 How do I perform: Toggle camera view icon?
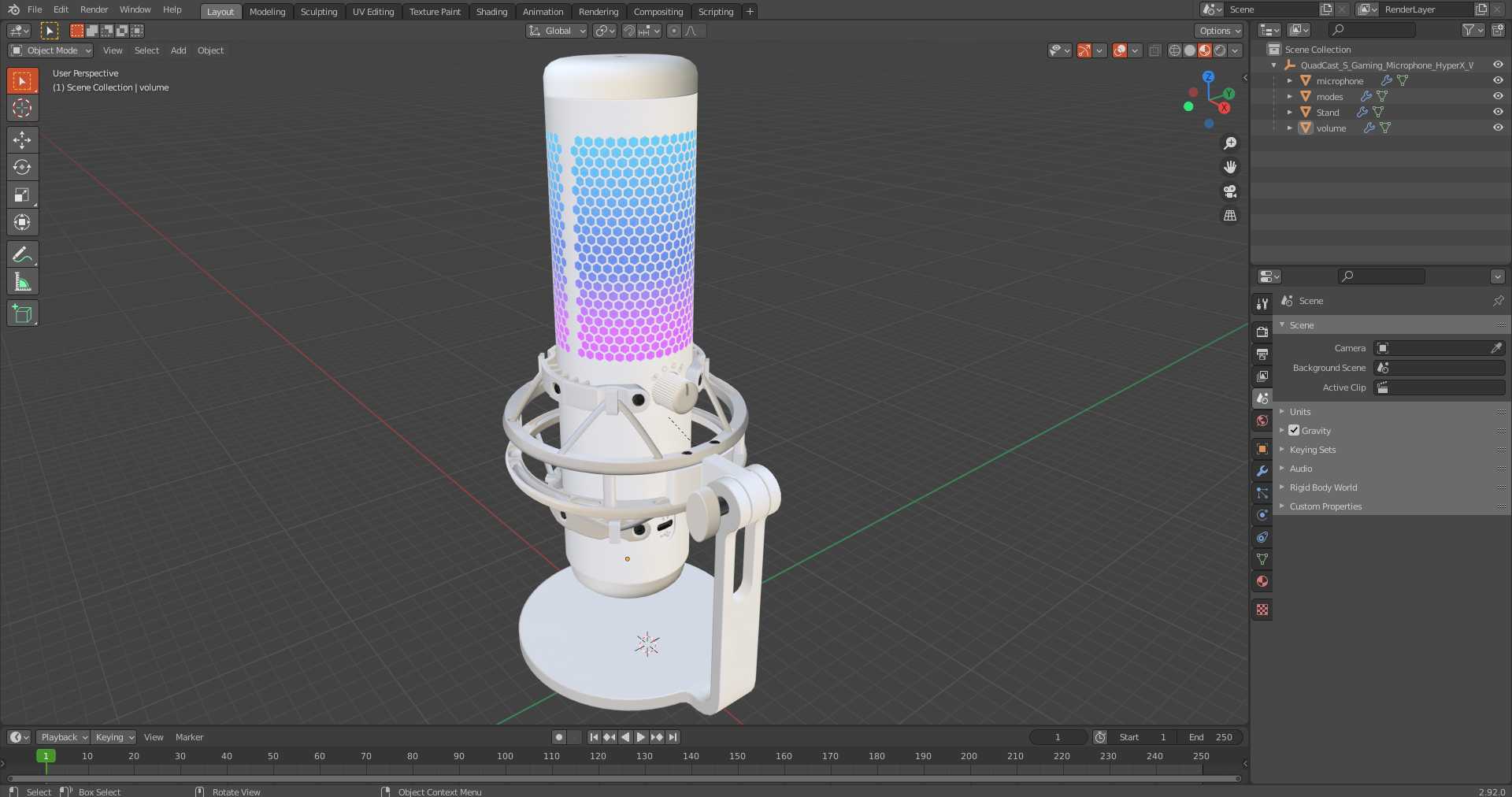click(1229, 191)
